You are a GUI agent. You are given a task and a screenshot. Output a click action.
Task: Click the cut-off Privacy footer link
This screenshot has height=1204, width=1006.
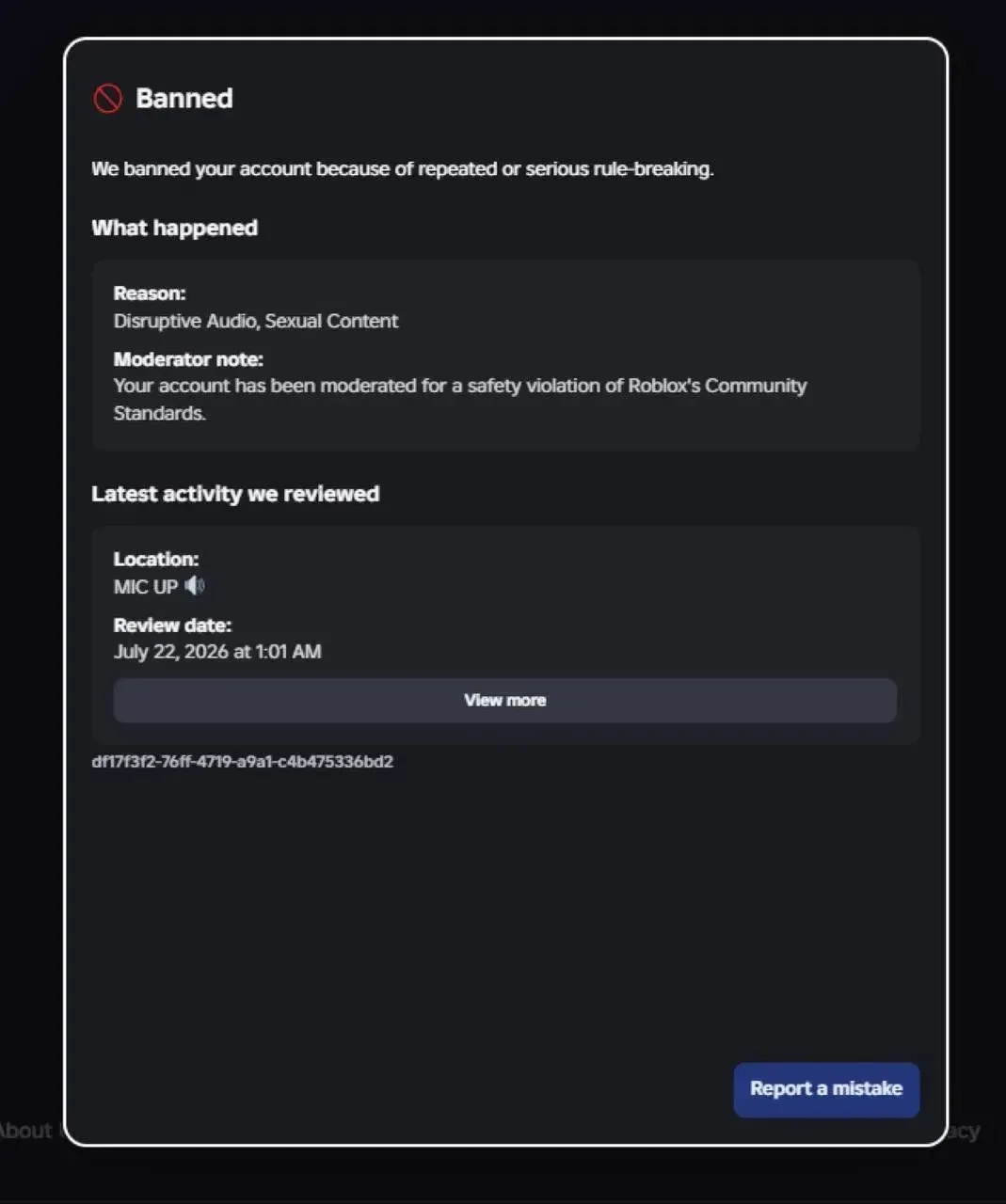(x=963, y=1131)
